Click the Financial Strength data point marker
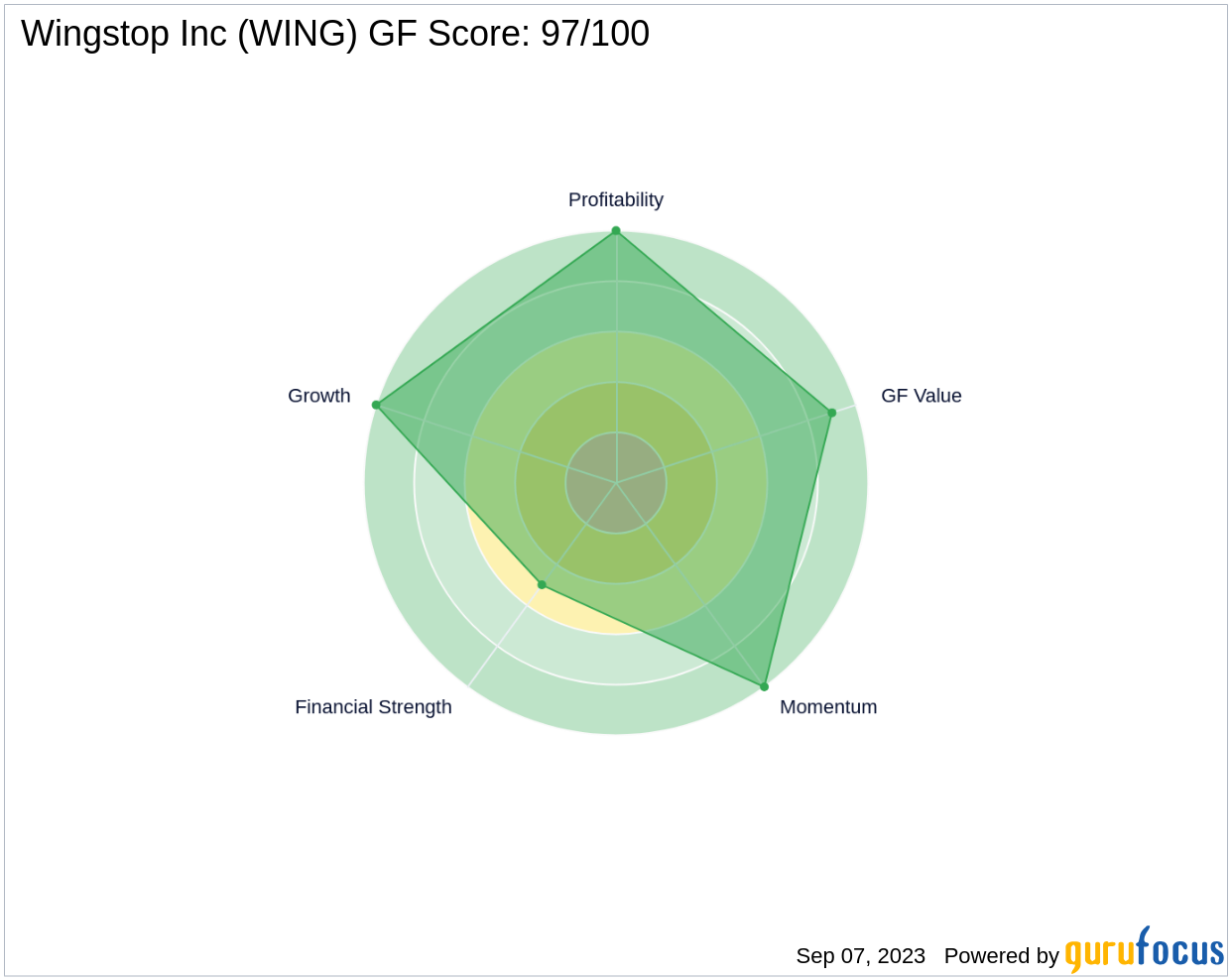 click(542, 585)
